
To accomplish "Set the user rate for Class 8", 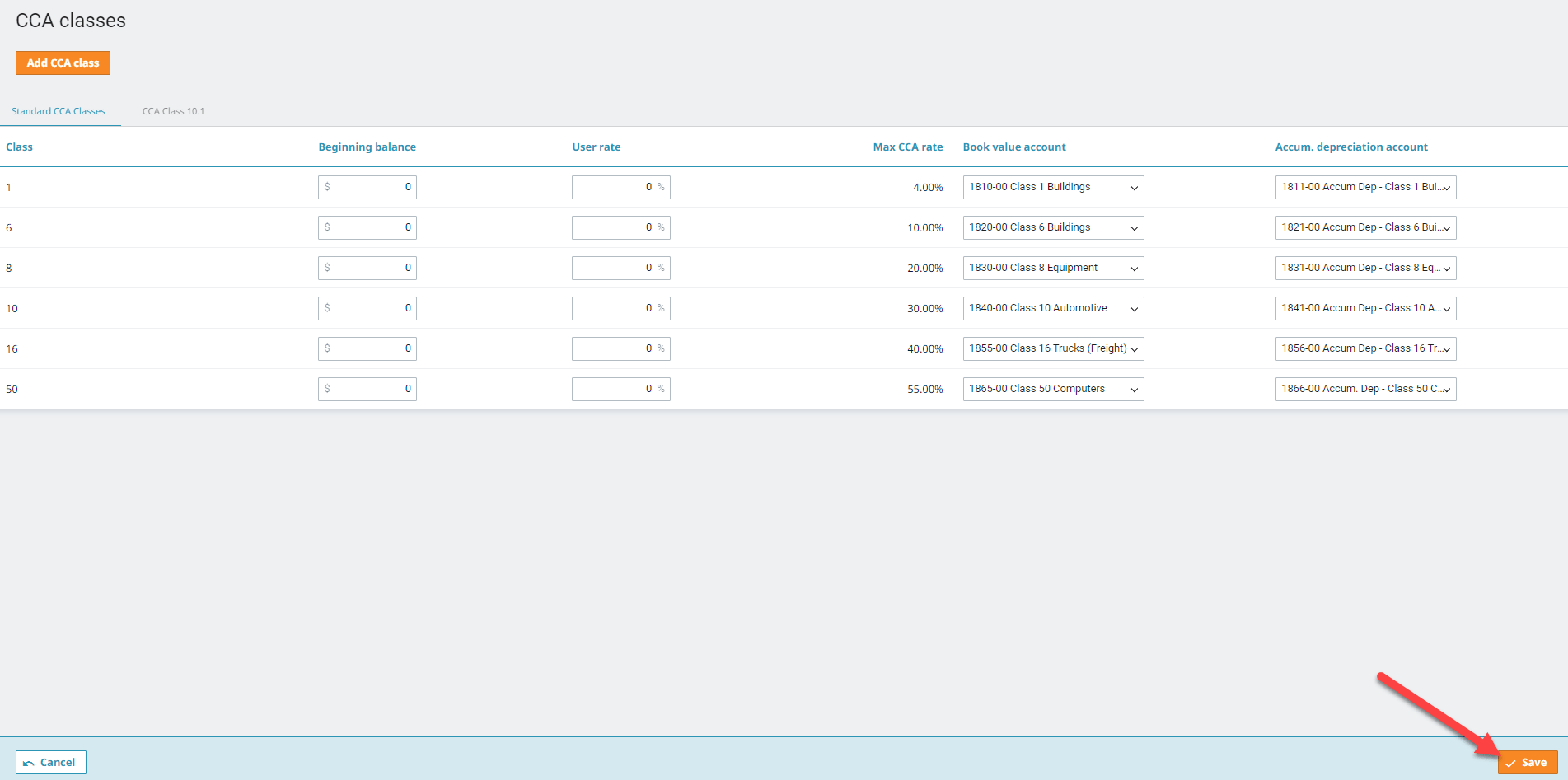I will pyautogui.click(x=621, y=268).
